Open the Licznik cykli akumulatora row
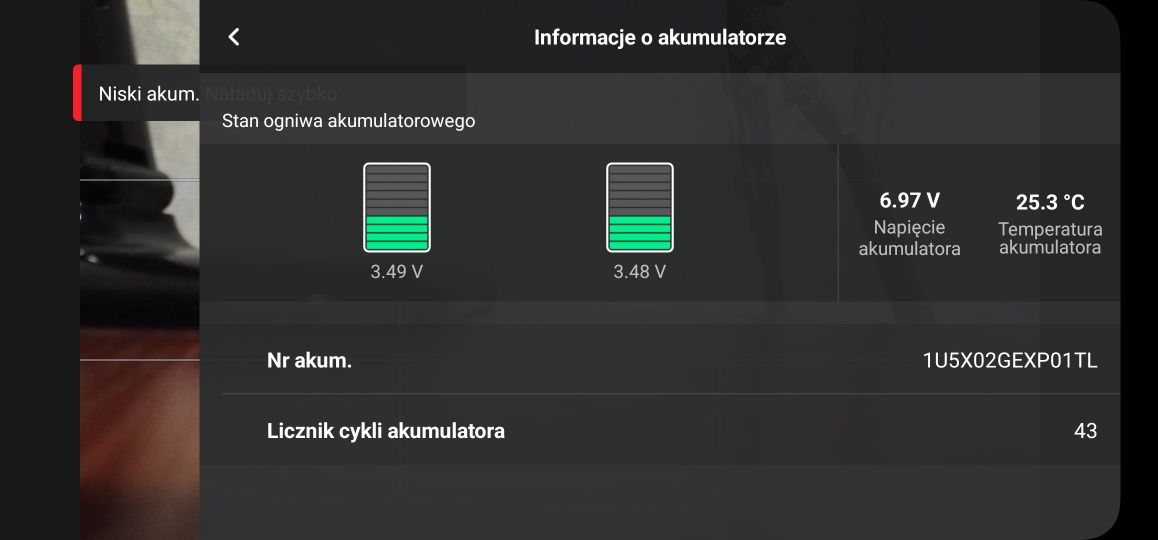 click(x=671, y=431)
